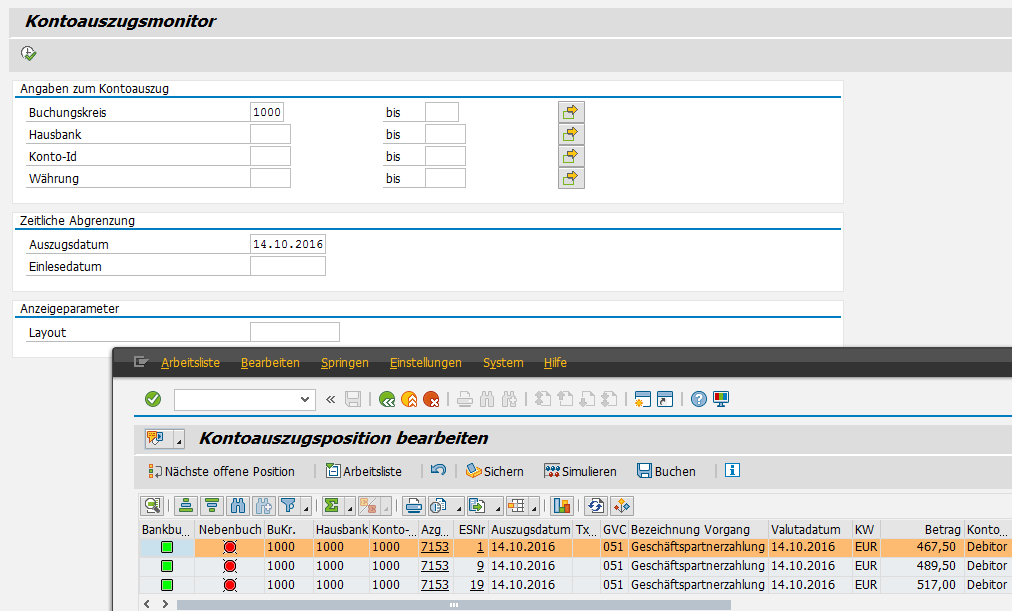Click the Simulieren button
The height and width of the screenshot is (611, 1012).
tap(580, 471)
